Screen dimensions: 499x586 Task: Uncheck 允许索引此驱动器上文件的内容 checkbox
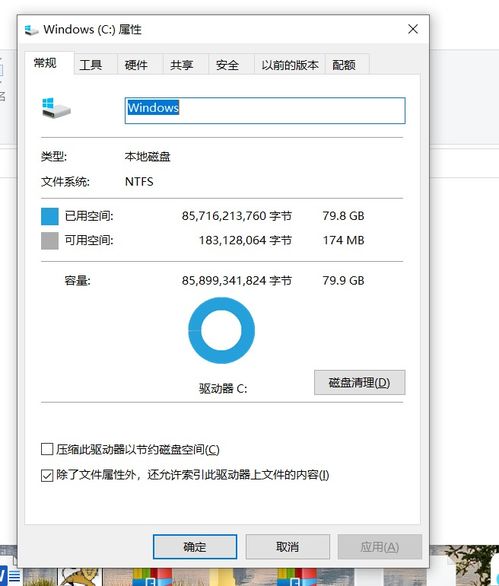47,475
